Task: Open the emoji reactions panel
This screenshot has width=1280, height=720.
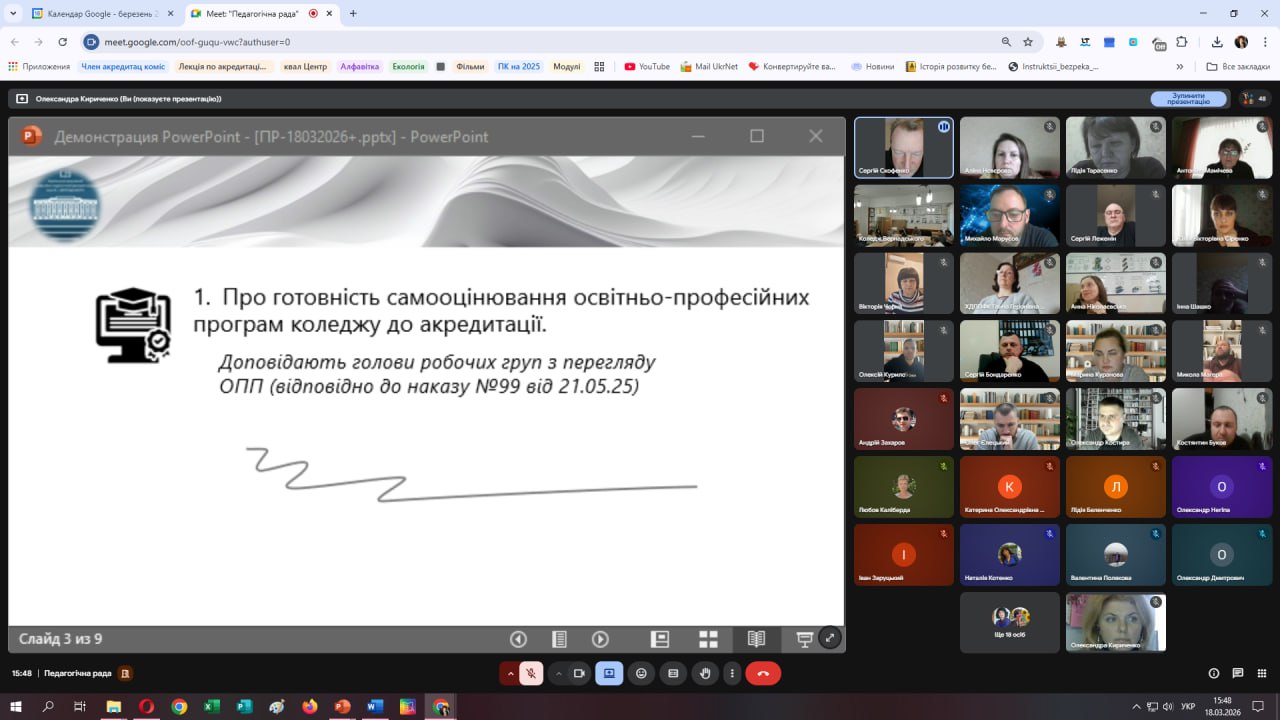Action: point(641,673)
